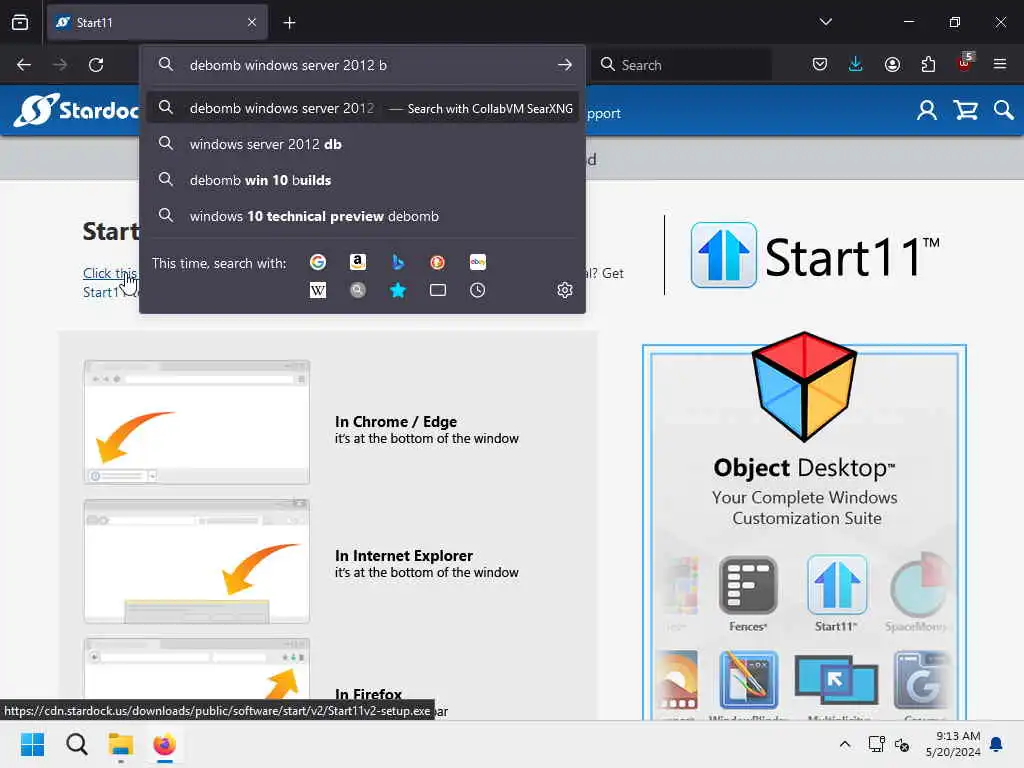This screenshot has height=768, width=1024.
Task: Click the network tray icon
Action: (876, 744)
